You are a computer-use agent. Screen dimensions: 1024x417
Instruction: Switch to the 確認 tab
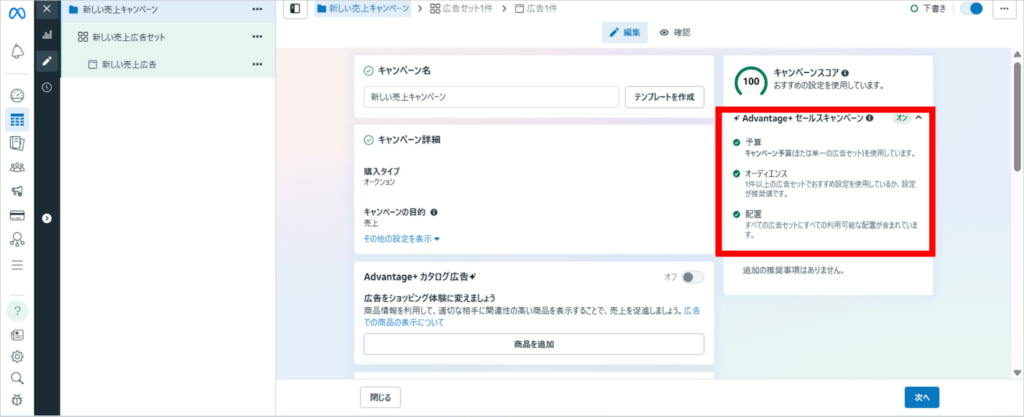675,33
